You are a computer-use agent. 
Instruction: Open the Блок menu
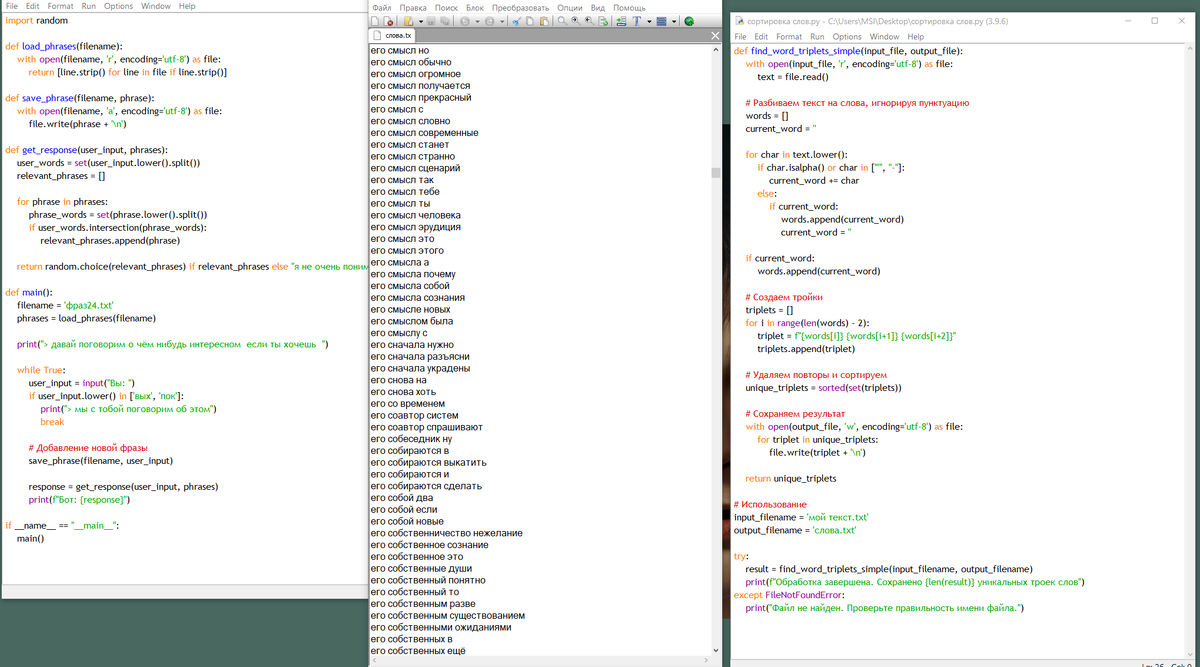click(475, 7)
